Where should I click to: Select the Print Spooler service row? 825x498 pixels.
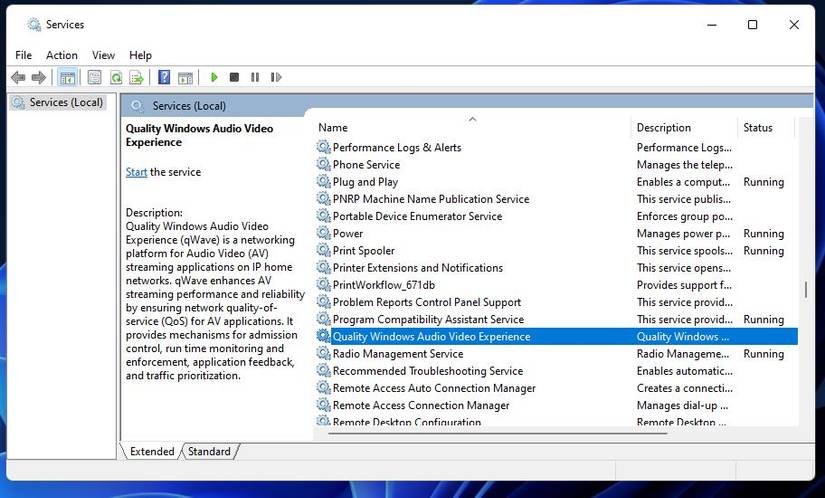[x=363, y=251]
